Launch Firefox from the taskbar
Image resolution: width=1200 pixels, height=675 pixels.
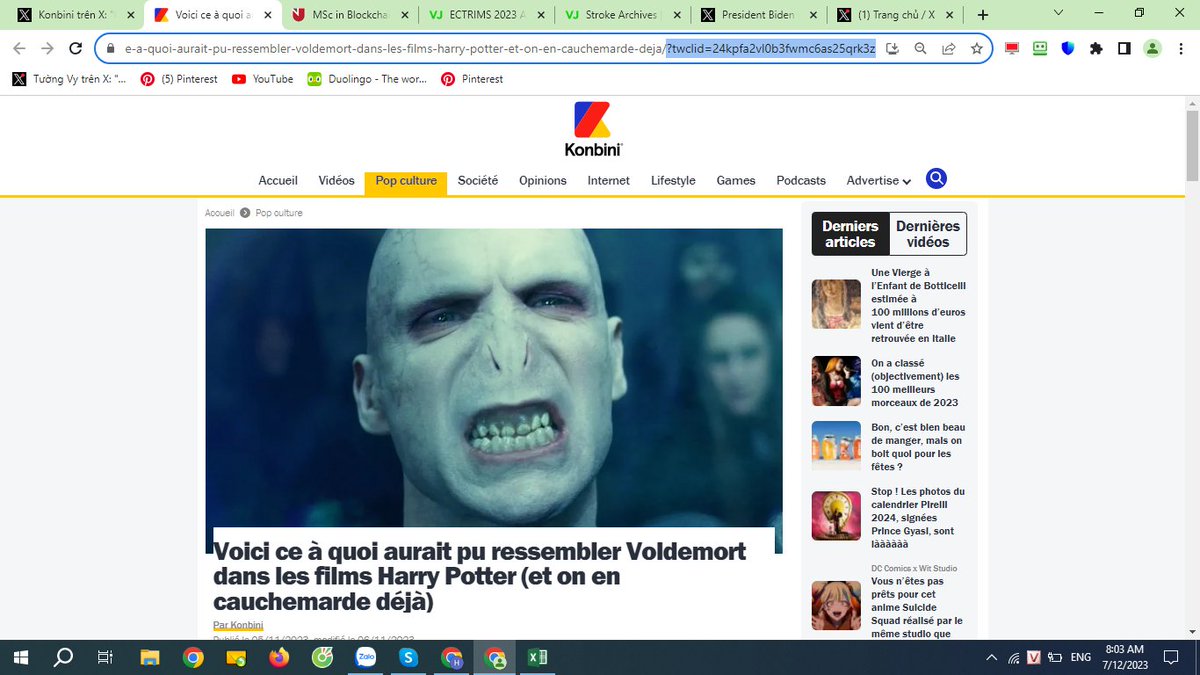click(279, 657)
